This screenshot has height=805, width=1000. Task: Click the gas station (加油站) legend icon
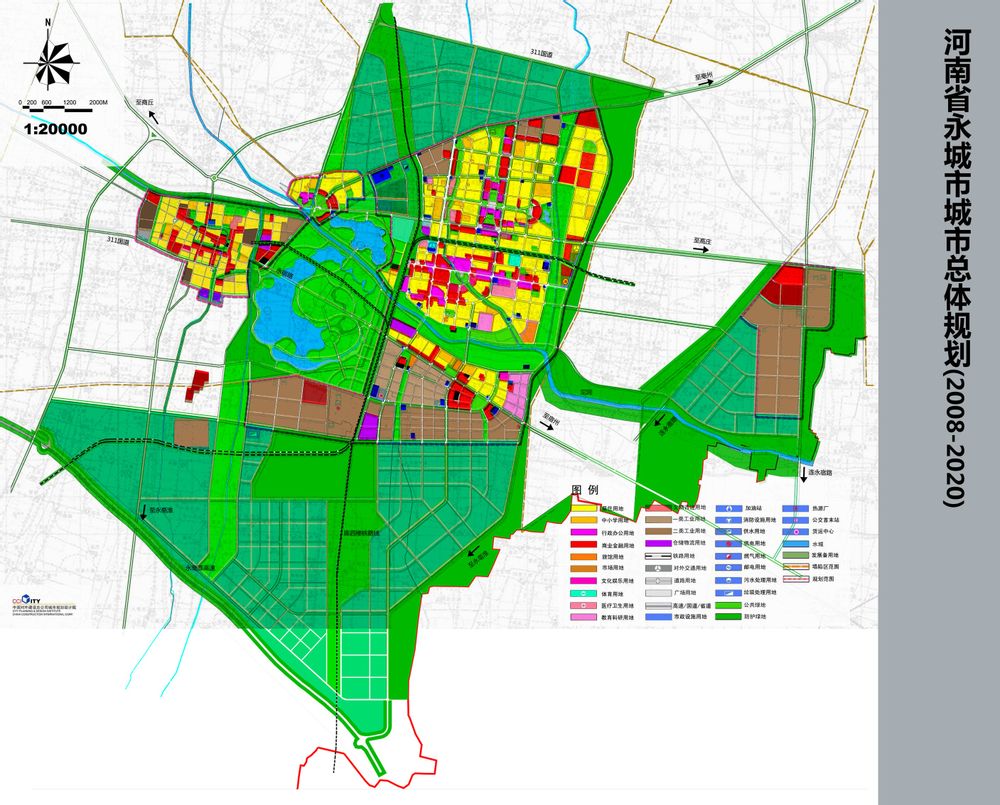pos(731,508)
